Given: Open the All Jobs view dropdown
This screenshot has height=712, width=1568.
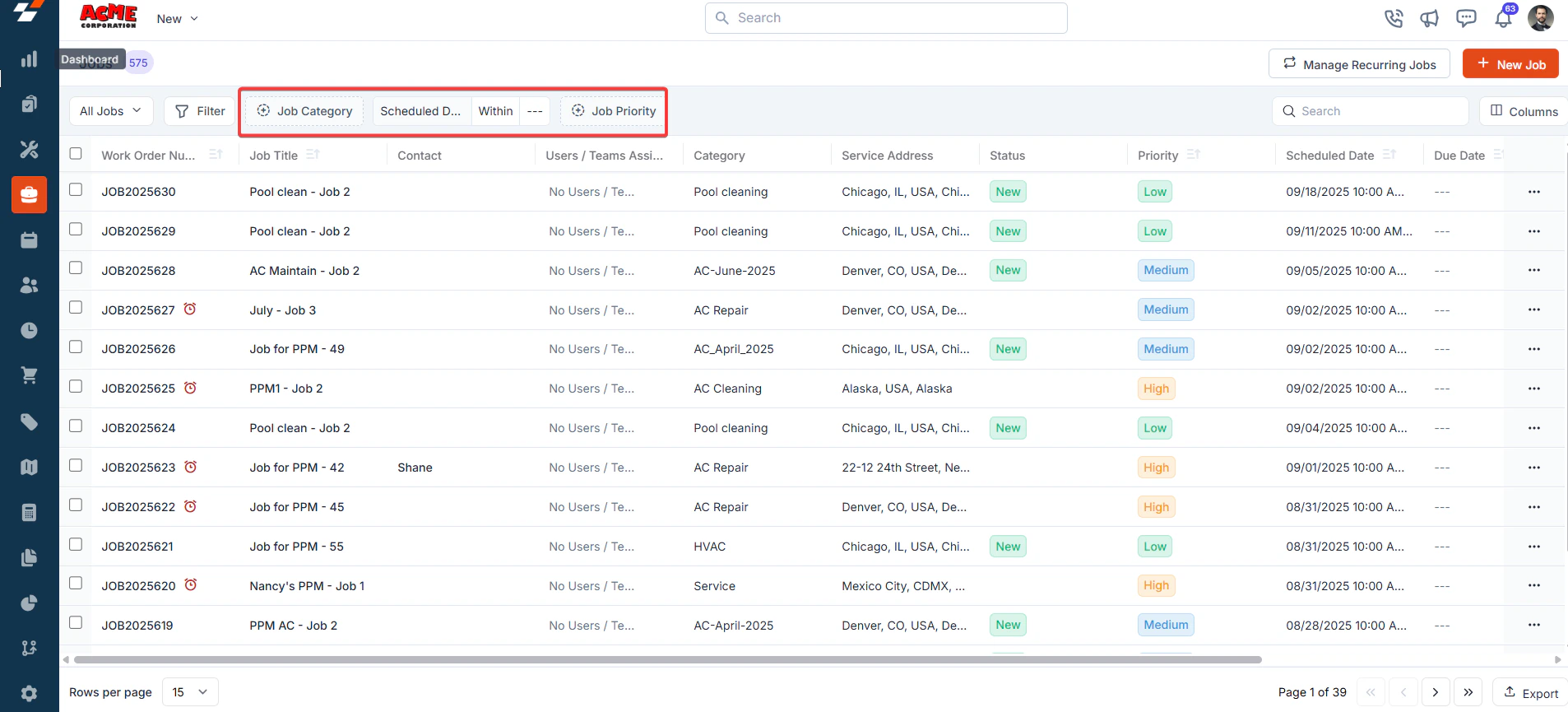Looking at the screenshot, I should (111, 111).
